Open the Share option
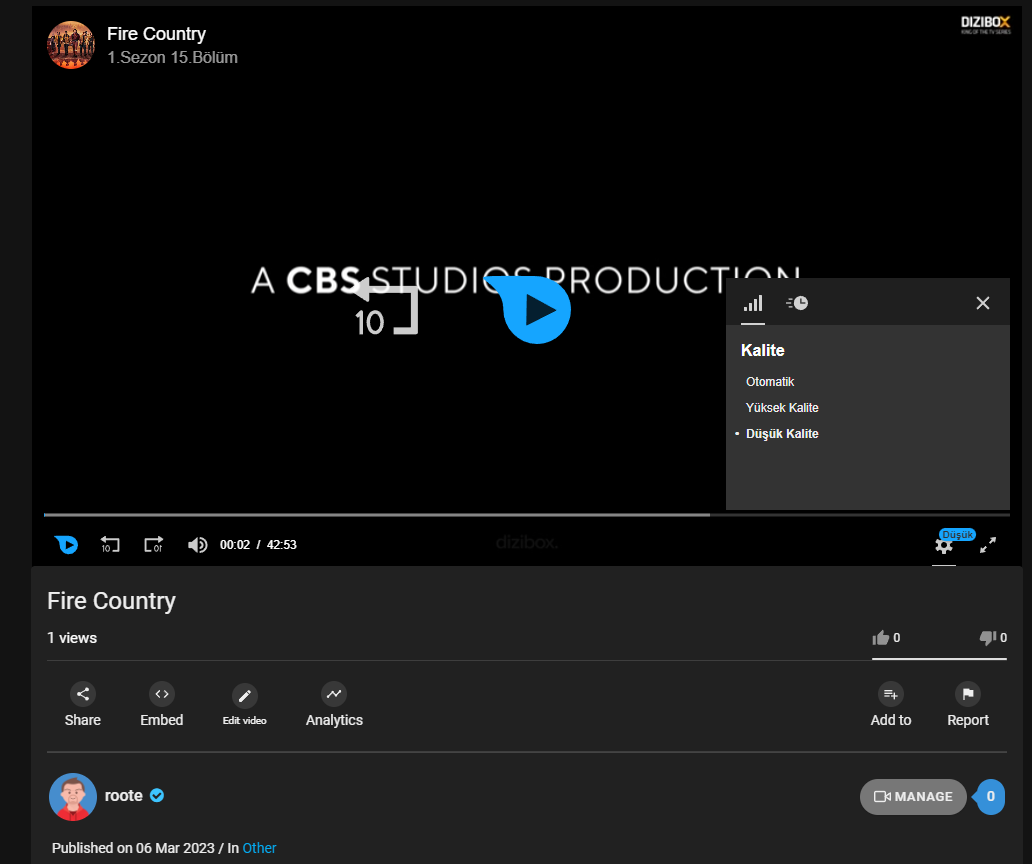This screenshot has width=1032, height=864. (x=83, y=704)
